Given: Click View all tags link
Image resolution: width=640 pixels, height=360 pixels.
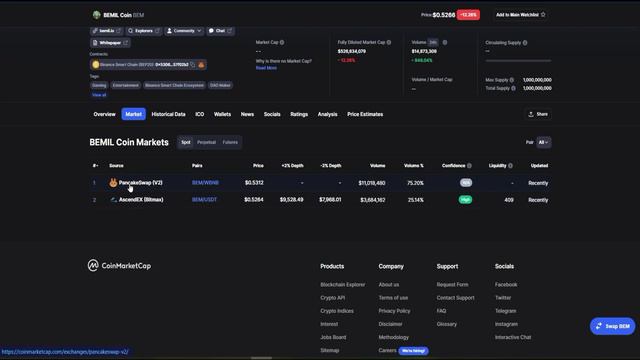Looking at the screenshot, I should point(99,95).
